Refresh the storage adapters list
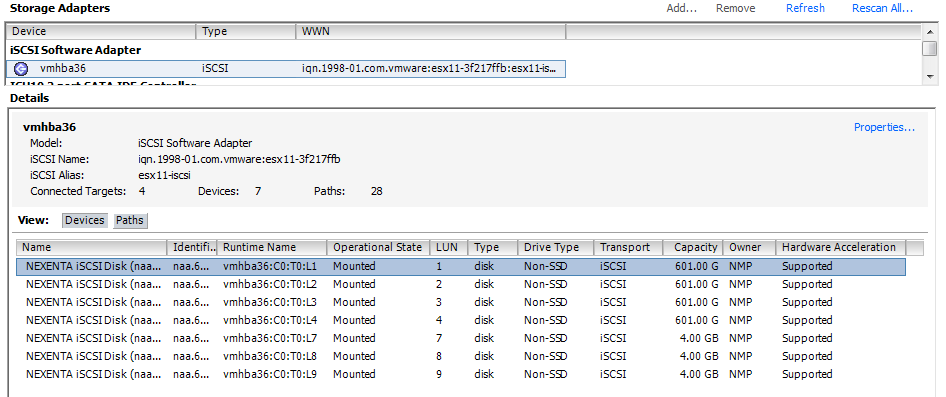 pos(805,8)
